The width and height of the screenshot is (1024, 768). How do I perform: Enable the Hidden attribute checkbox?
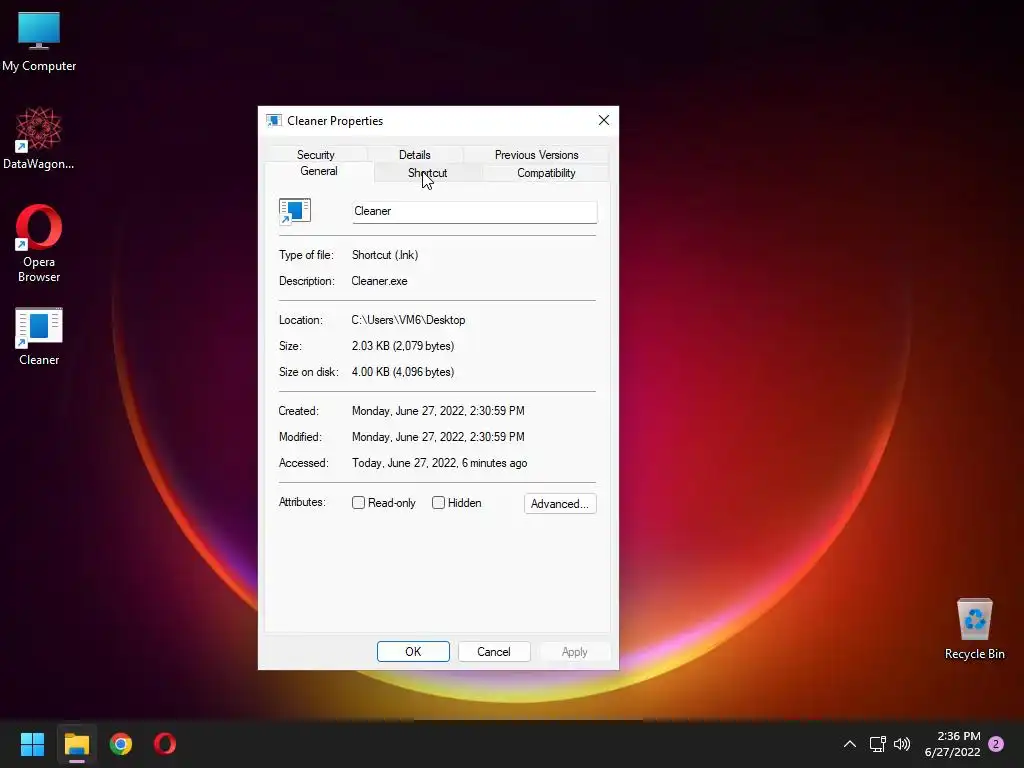[x=438, y=503]
